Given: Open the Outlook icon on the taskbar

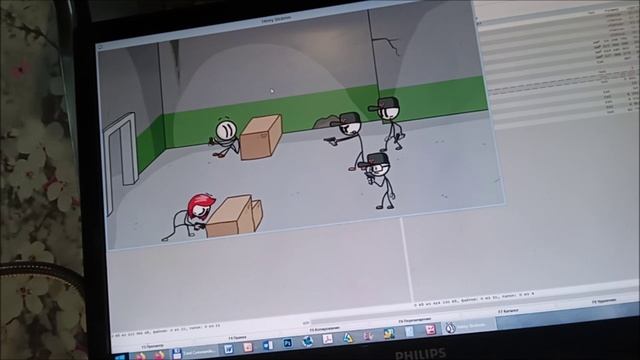Looking at the screenshot, I should click(267, 345).
